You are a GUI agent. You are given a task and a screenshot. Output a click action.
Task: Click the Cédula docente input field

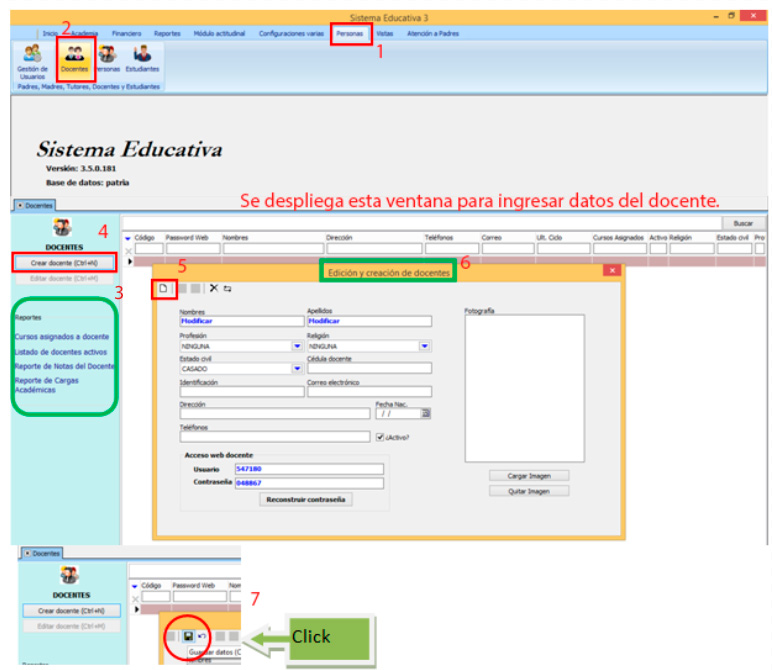369,368
